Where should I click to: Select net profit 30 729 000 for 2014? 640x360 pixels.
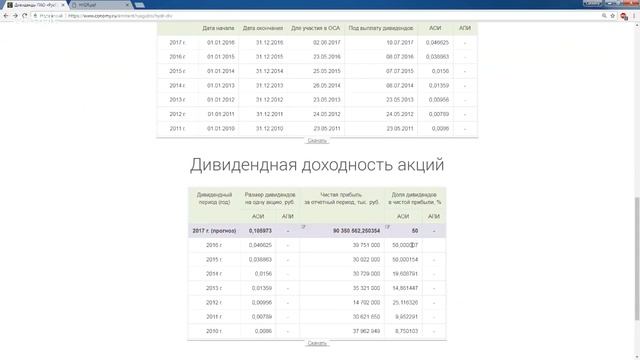366,274
